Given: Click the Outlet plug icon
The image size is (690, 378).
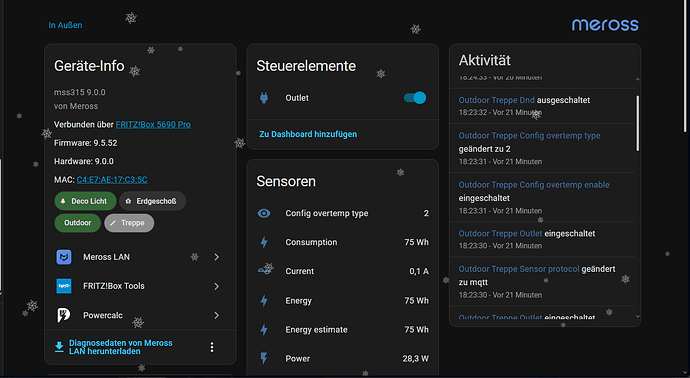Looking at the screenshot, I should tap(264, 98).
